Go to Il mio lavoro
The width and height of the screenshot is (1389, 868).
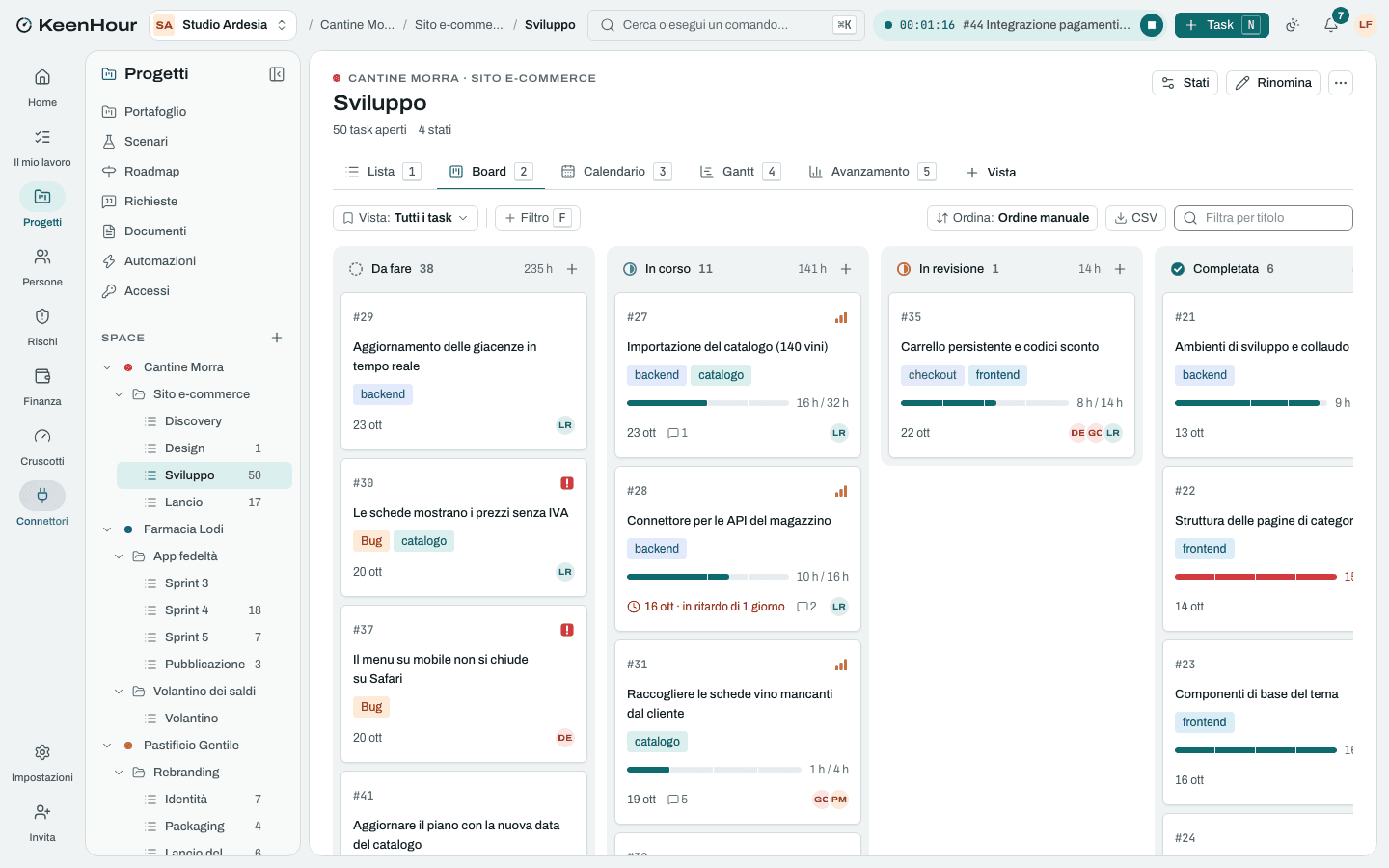[x=42, y=148]
